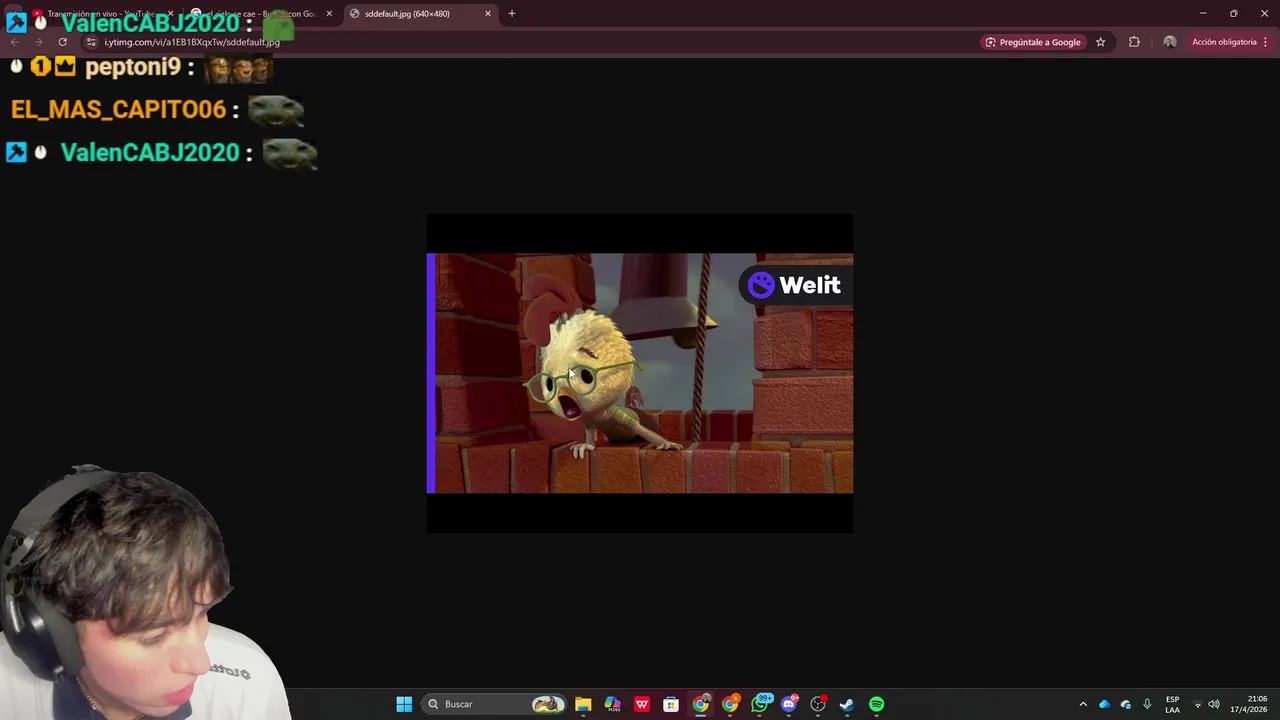Click the EL_MAS_CAPITO06 chat username
This screenshot has height=720, width=1280.
[x=118, y=109]
